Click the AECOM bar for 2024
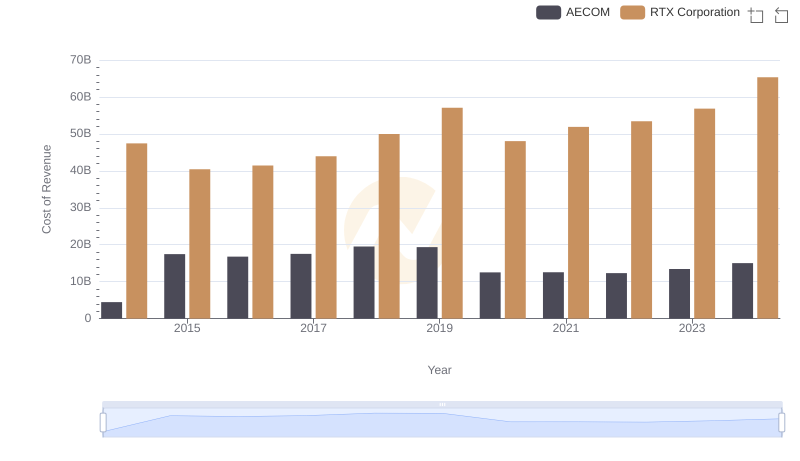Image resolution: width=800 pixels, height=461 pixels. 742,291
